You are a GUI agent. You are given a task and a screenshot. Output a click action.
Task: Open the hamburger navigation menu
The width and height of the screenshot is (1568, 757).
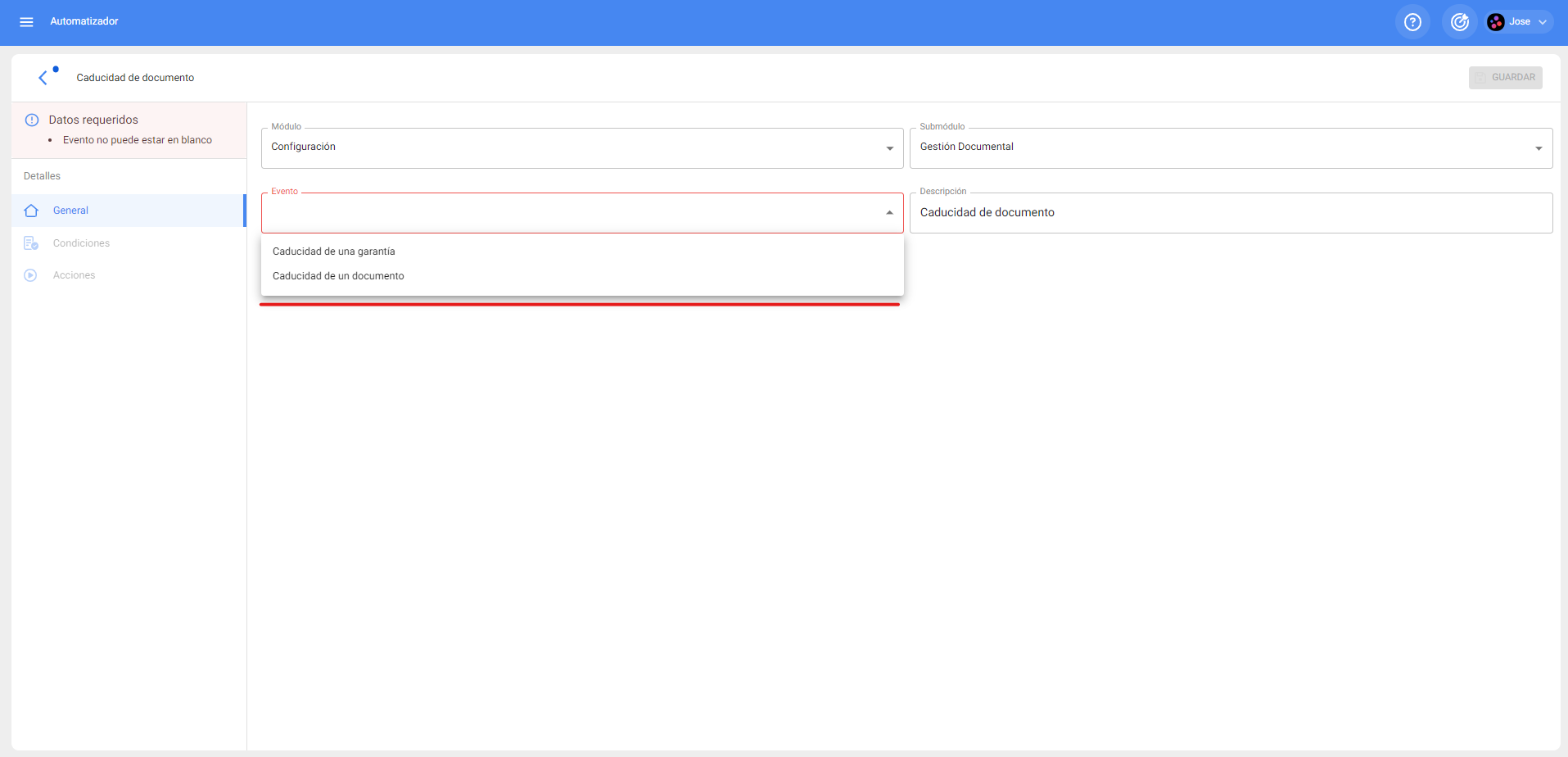click(x=26, y=22)
